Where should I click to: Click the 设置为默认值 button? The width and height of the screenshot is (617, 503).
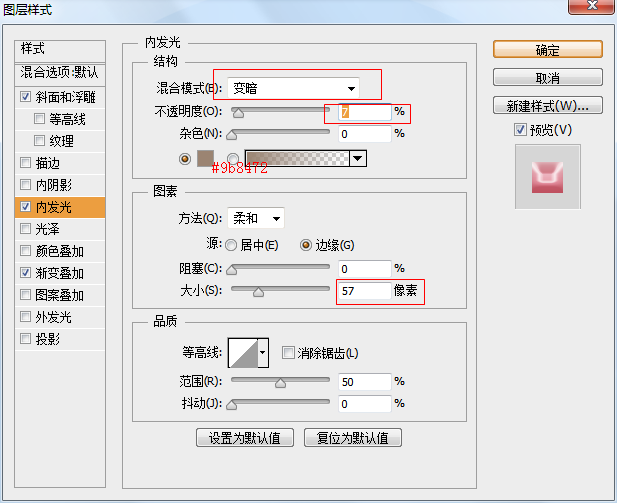[x=245, y=438]
